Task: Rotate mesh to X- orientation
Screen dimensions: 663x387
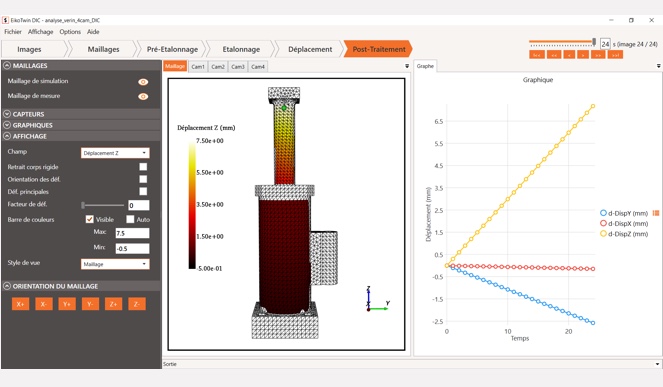Action: pos(44,304)
